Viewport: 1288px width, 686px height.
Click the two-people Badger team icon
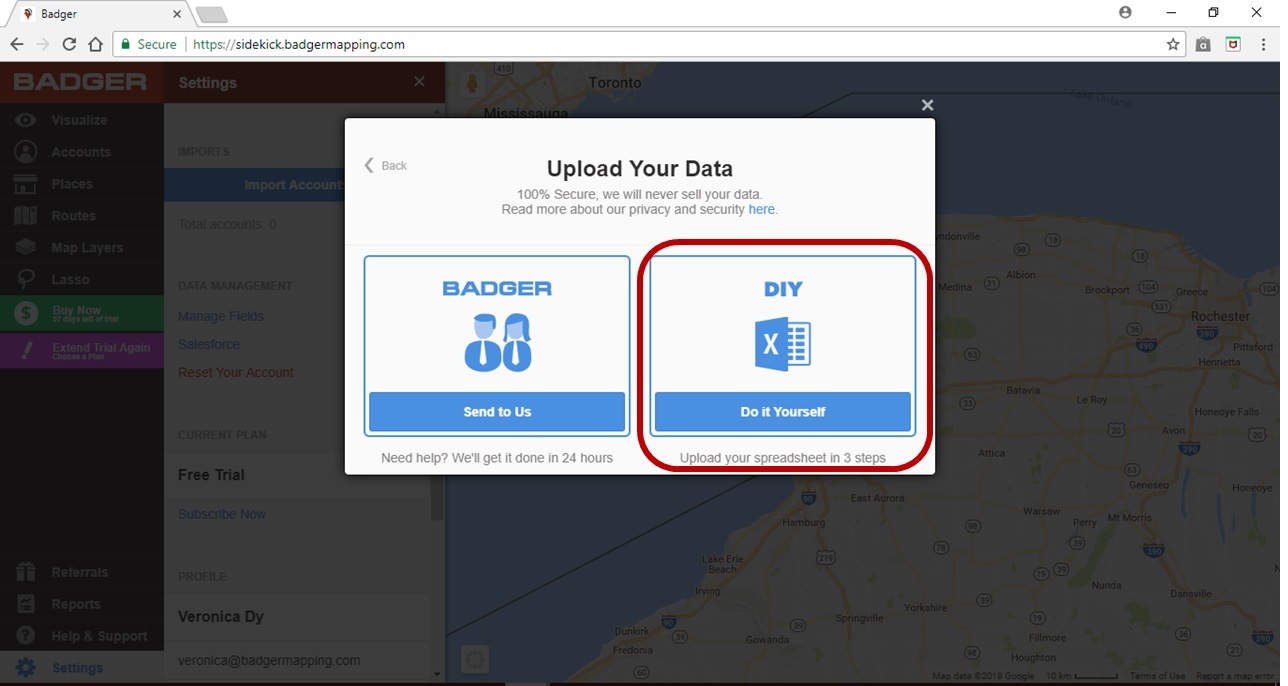tap(497, 343)
